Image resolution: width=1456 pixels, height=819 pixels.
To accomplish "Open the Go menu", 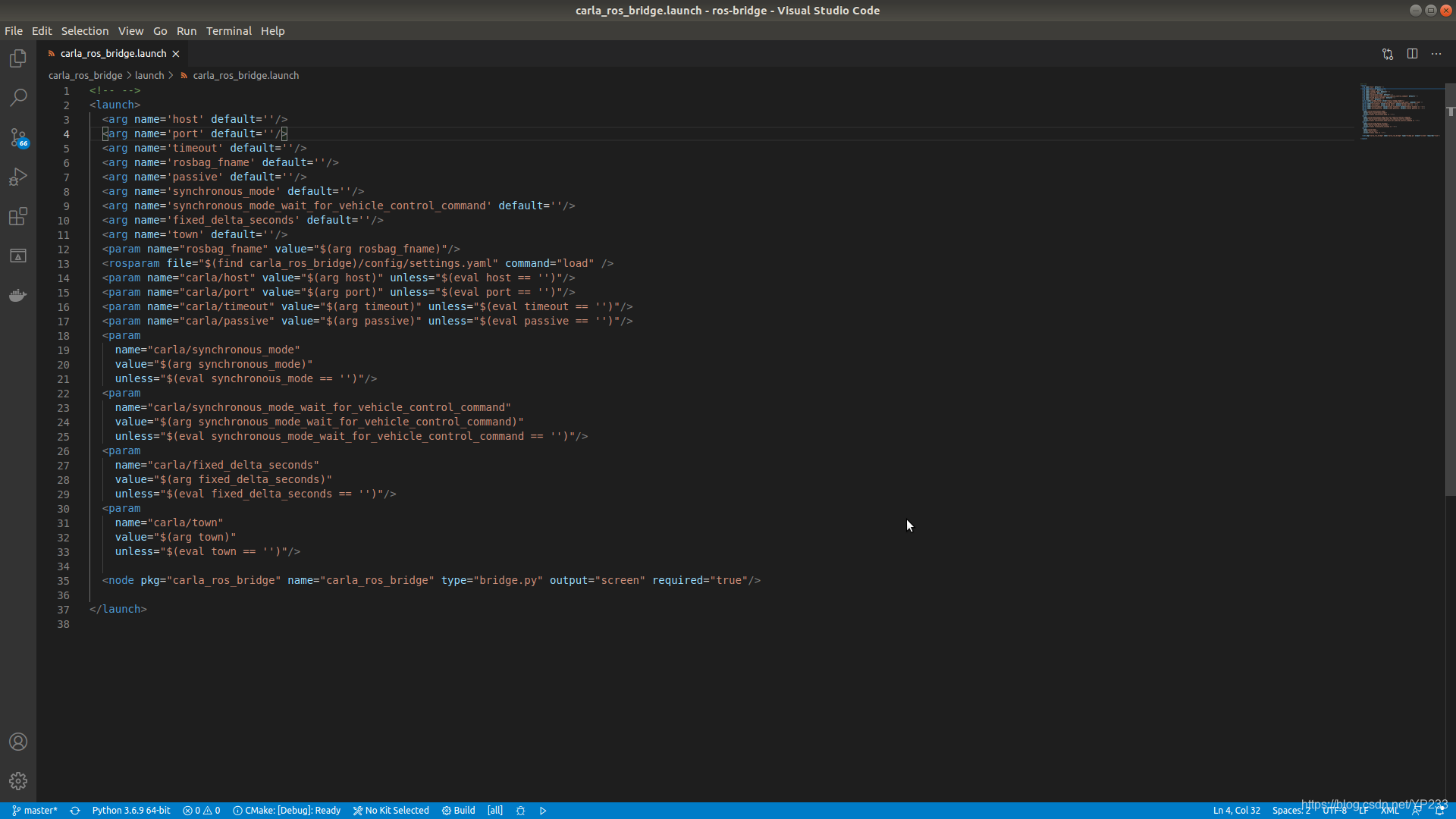I will pyautogui.click(x=160, y=31).
